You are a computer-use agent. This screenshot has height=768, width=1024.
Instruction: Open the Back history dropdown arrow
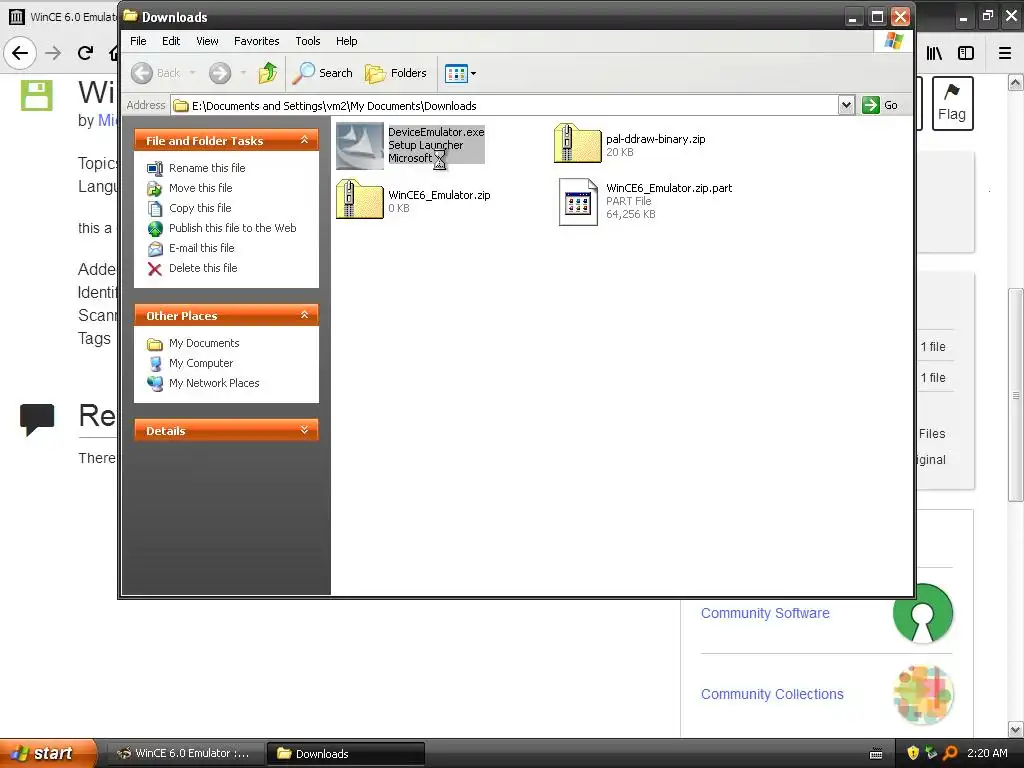(193, 73)
